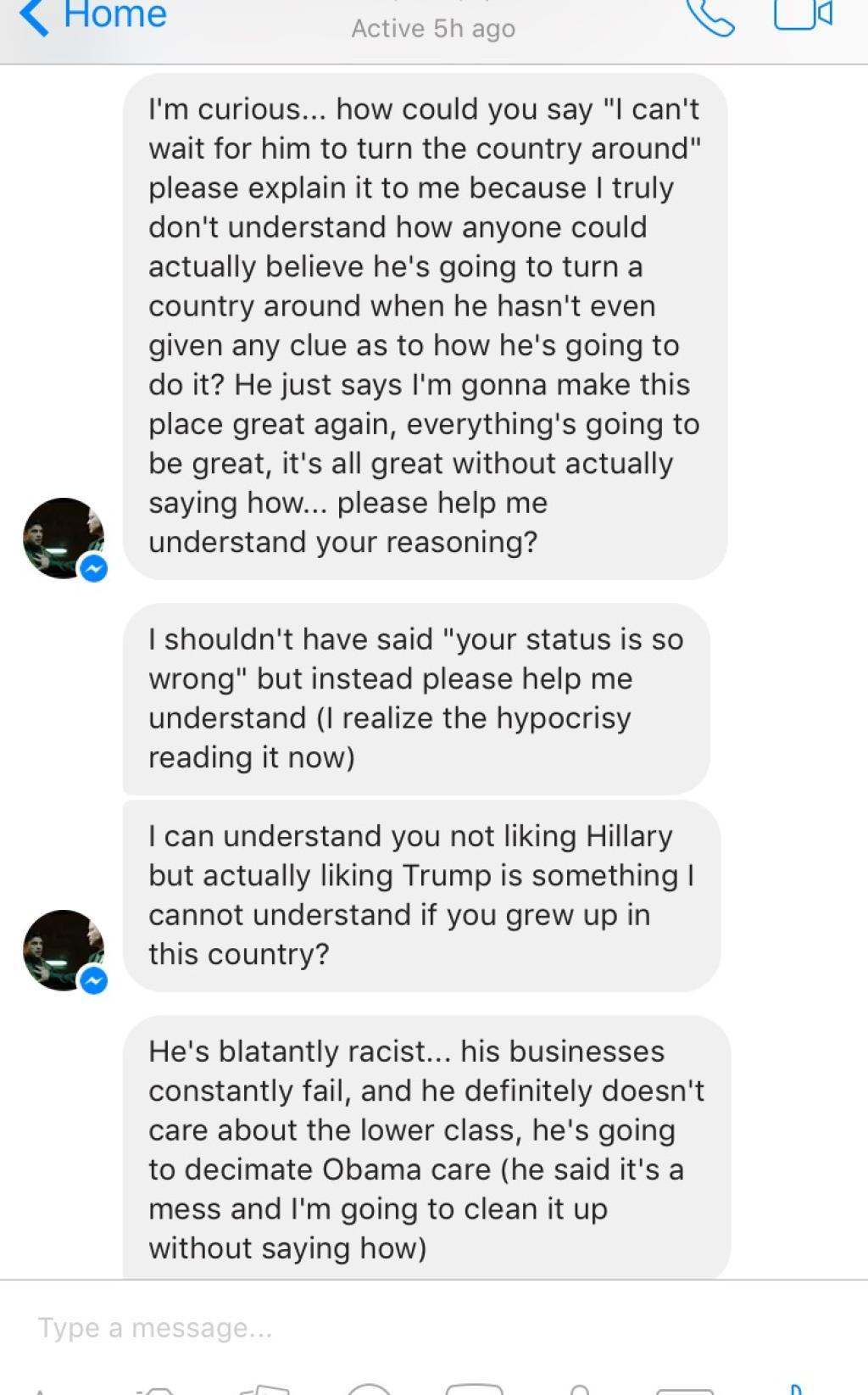Open the emoji sticker smiley icon
Image resolution: width=868 pixels, height=1395 pixels.
370,1388
